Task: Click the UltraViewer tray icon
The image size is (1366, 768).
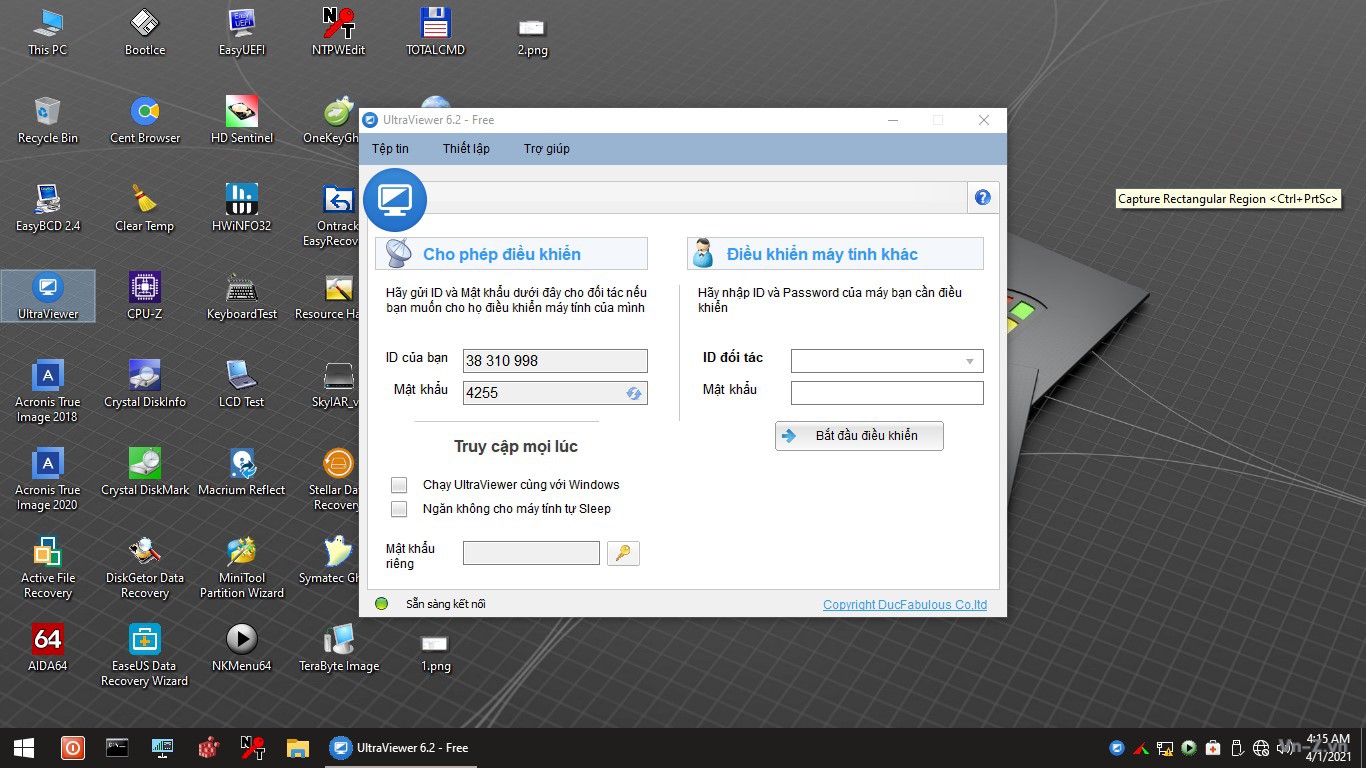Action: click(1117, 748)
